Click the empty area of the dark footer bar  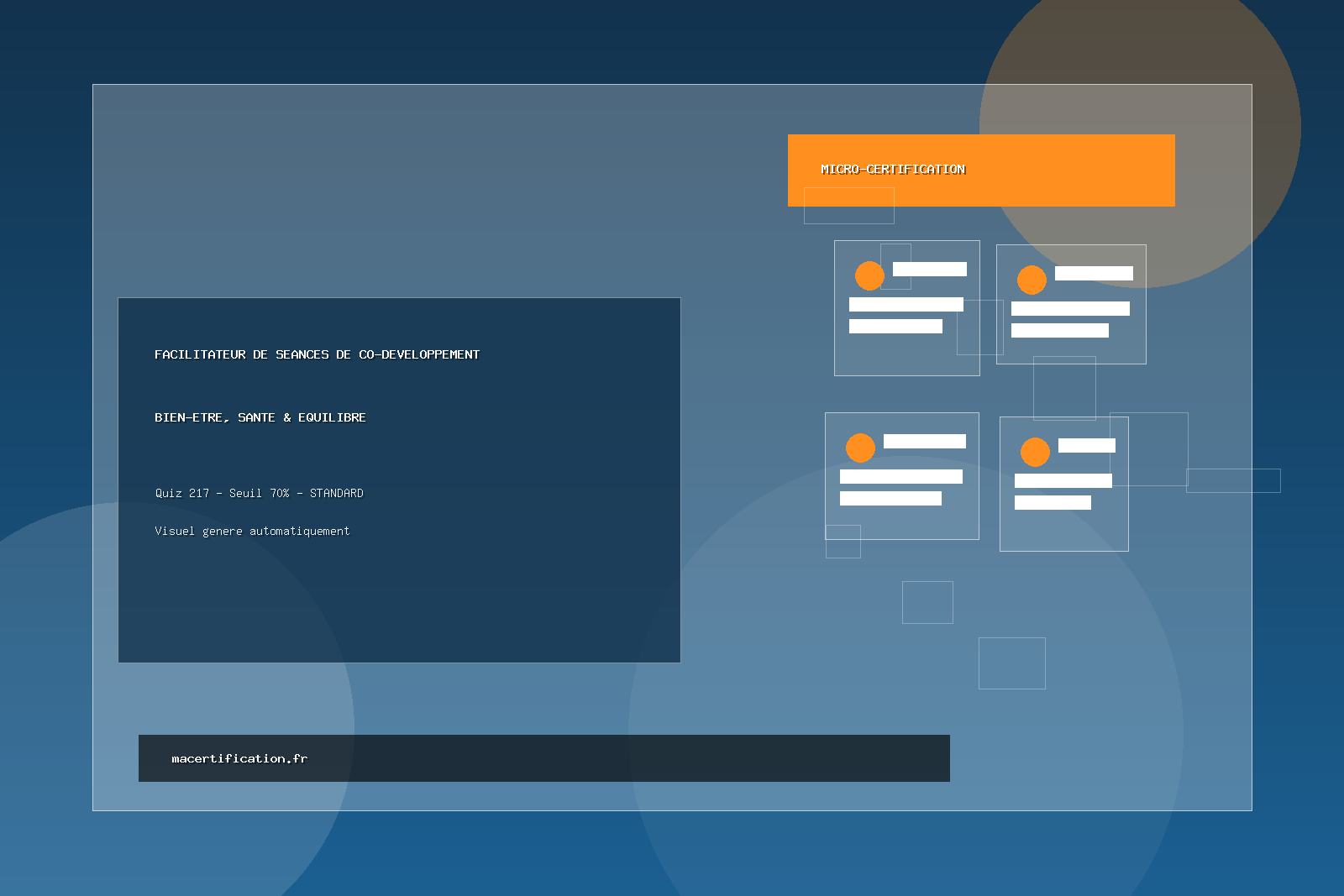coord(630,758)
